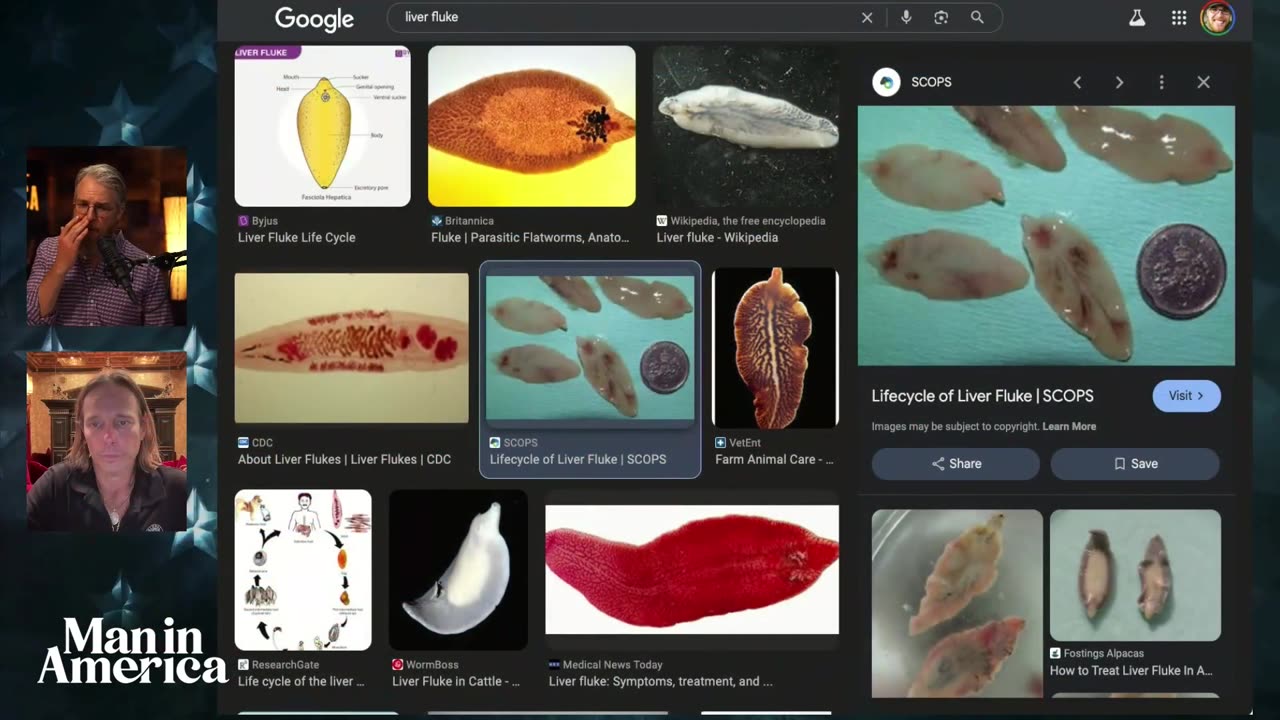Click the SCOPS source label under the grid thumbnail
This screenshot has height=720, width=1280.
[x=520, y=443]
